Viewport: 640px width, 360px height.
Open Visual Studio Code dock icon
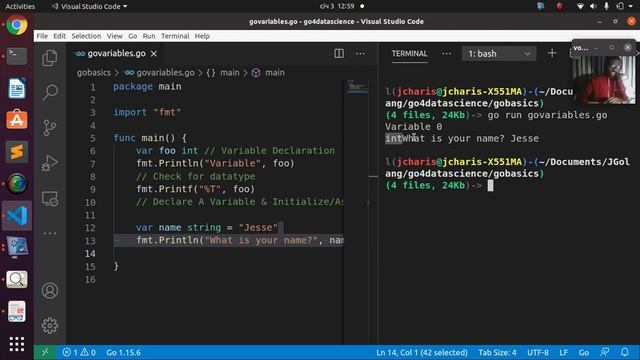click(17, 216)
